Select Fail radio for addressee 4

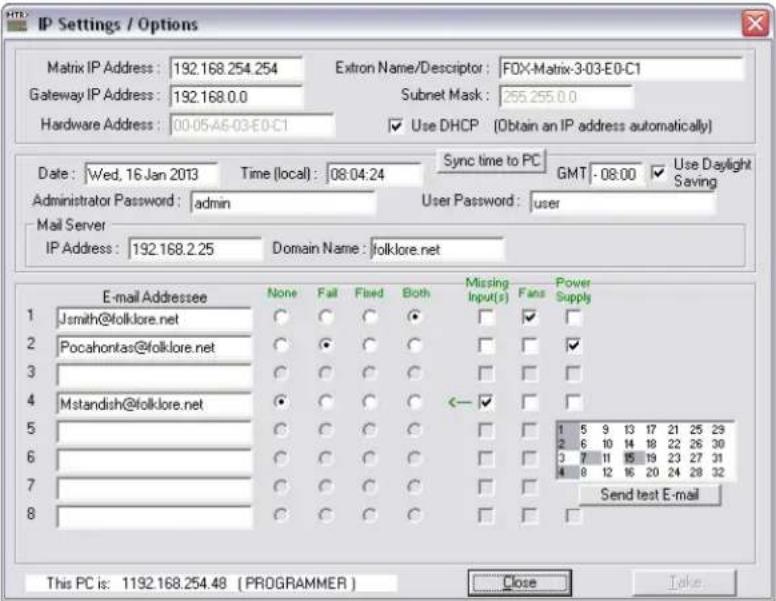(325, 401)
